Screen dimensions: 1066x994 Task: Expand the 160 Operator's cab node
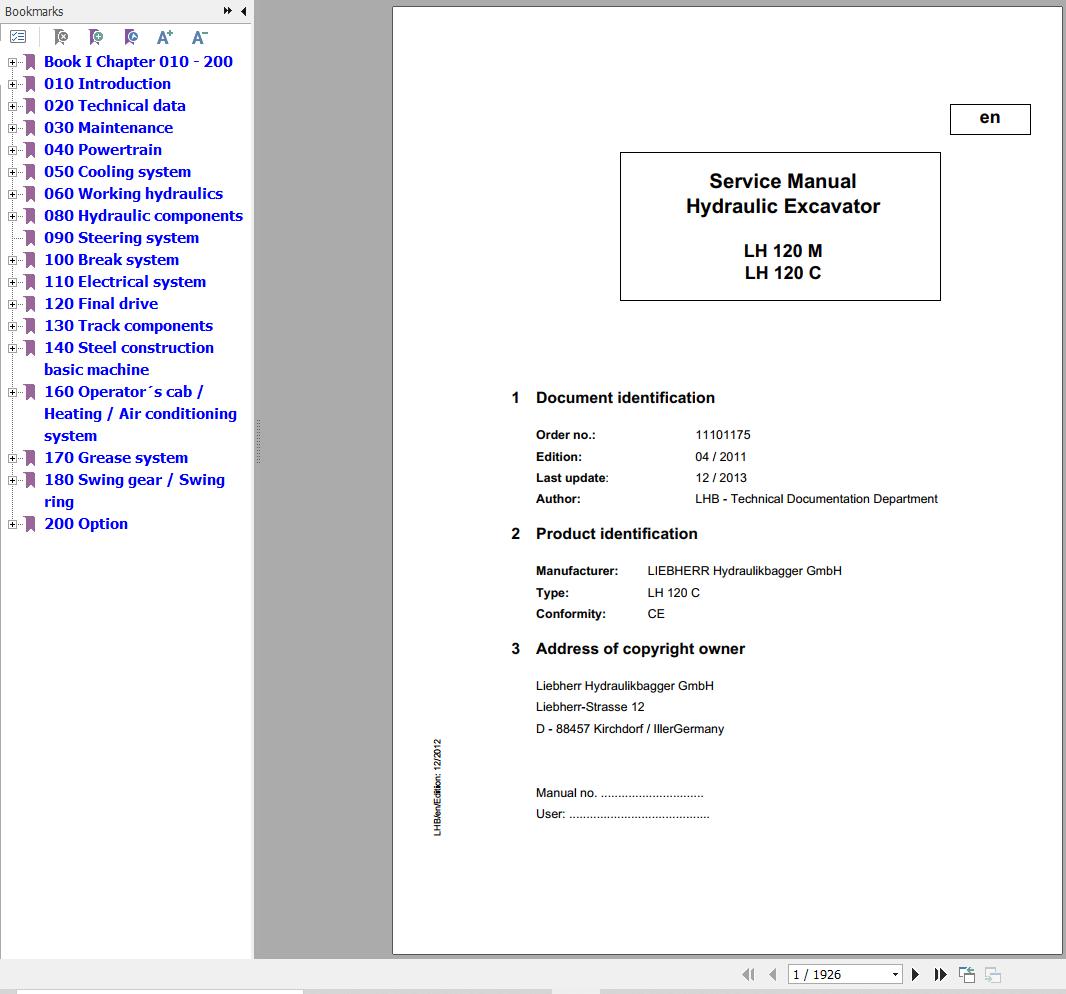[12, 392]
